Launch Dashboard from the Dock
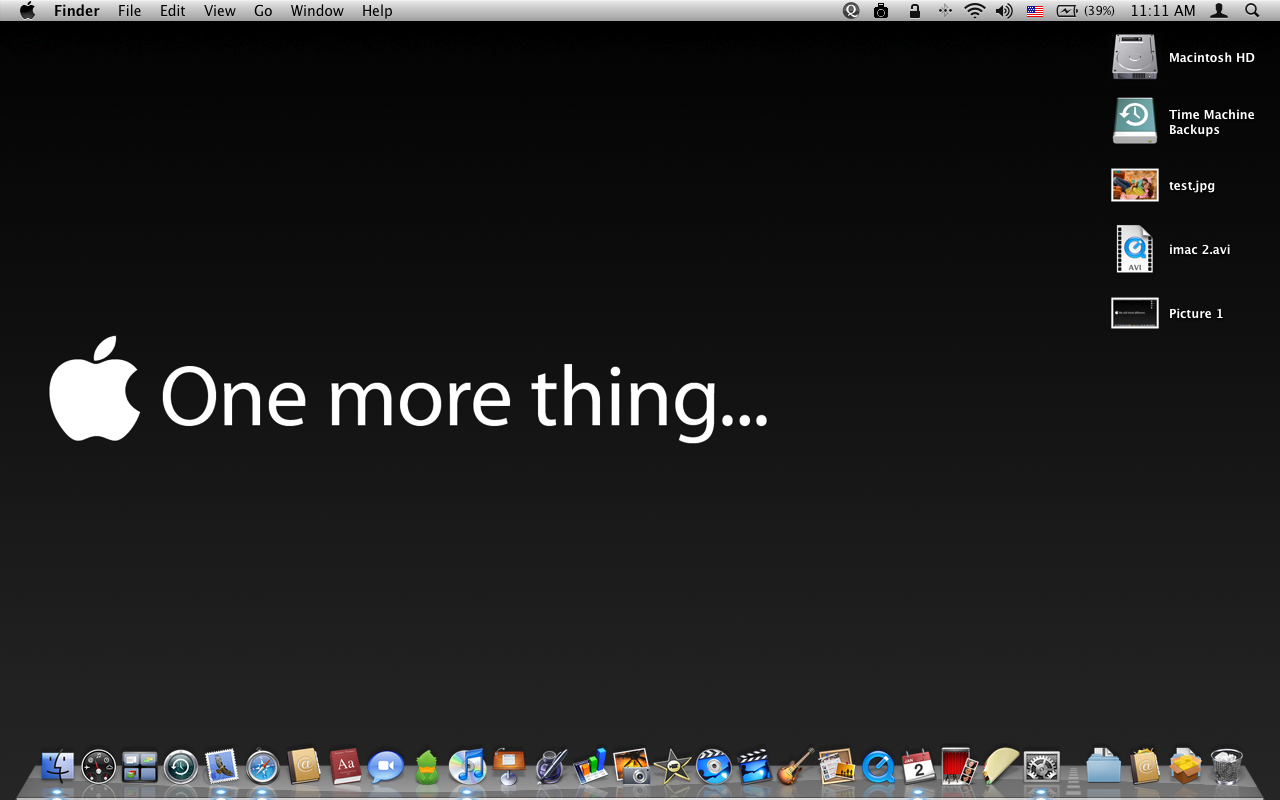This screenshot has width=1280, height=800. [x=99, y=767]
